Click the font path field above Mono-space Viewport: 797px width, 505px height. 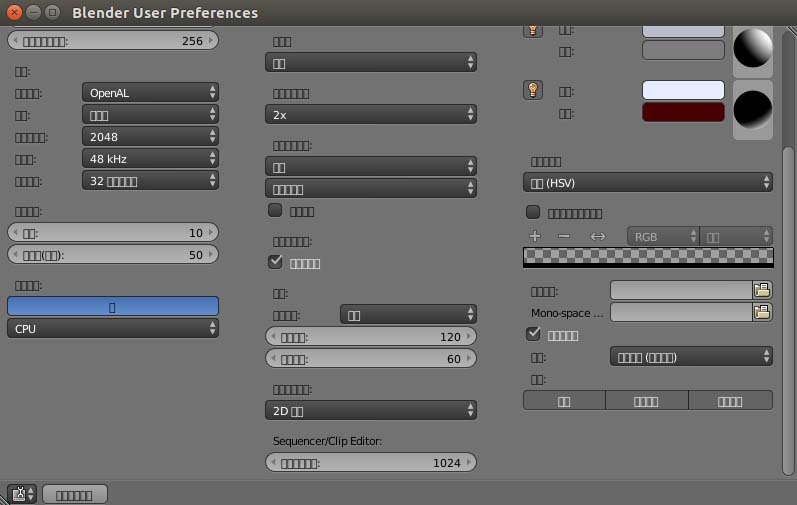click(681, 290)
